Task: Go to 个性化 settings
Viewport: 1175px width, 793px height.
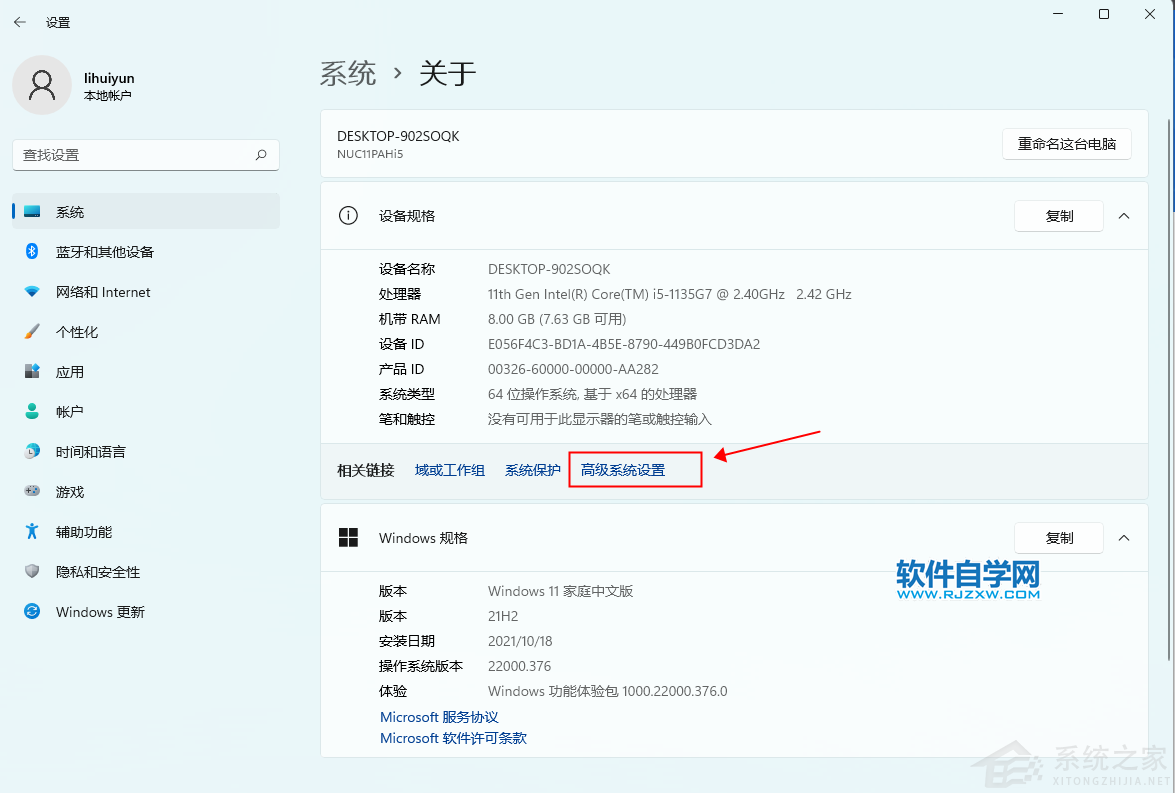Action: 146,332
